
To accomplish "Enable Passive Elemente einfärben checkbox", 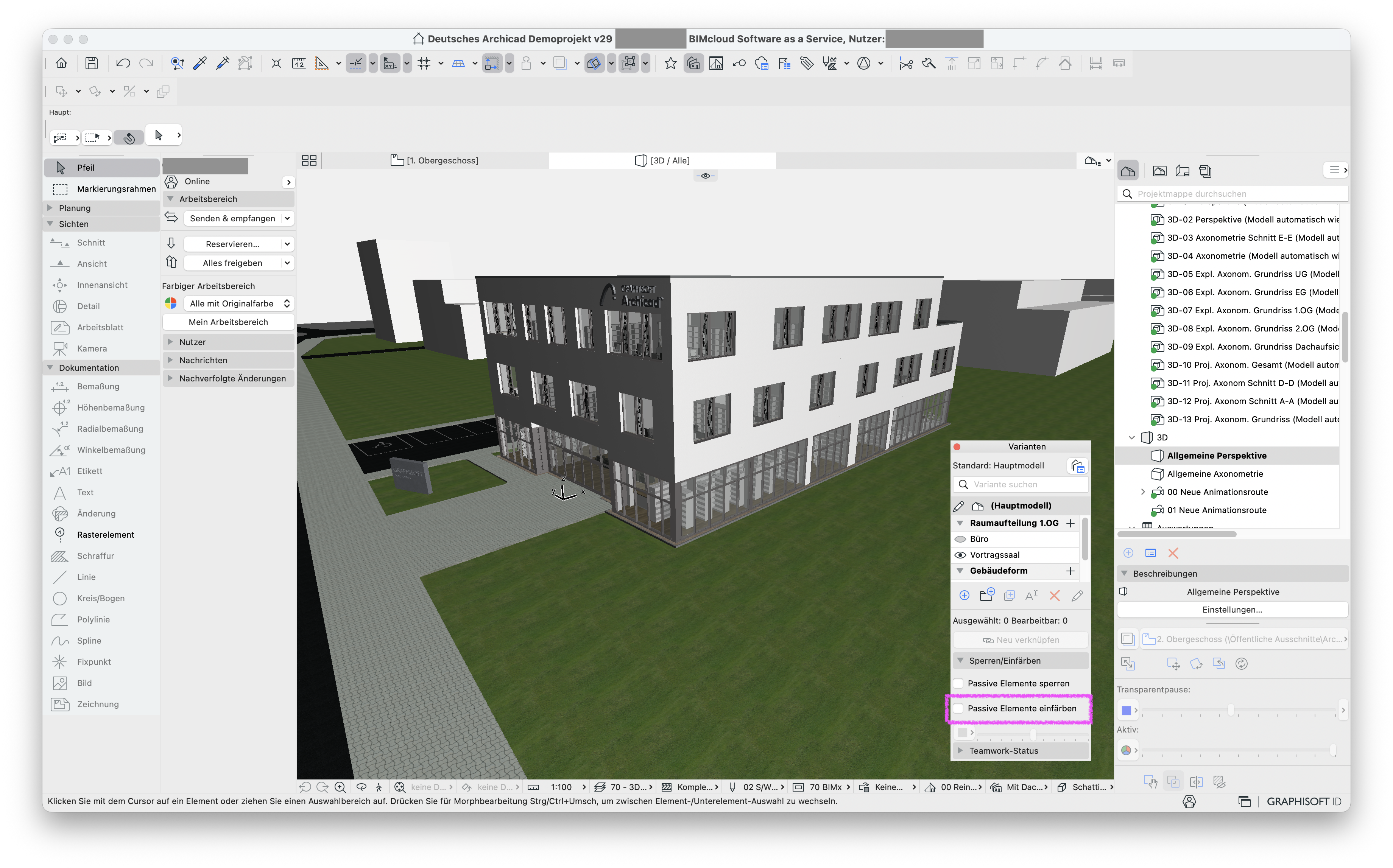I will (x=958, y=709).
